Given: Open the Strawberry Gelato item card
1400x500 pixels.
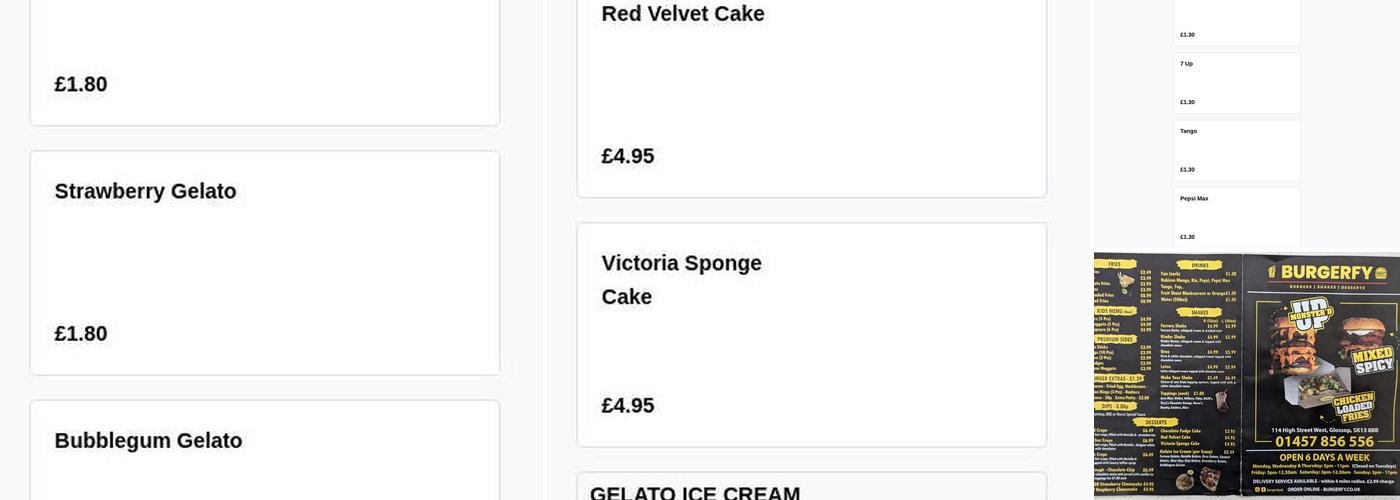Looking at the screenshot, I should click(x=264, y=262).
